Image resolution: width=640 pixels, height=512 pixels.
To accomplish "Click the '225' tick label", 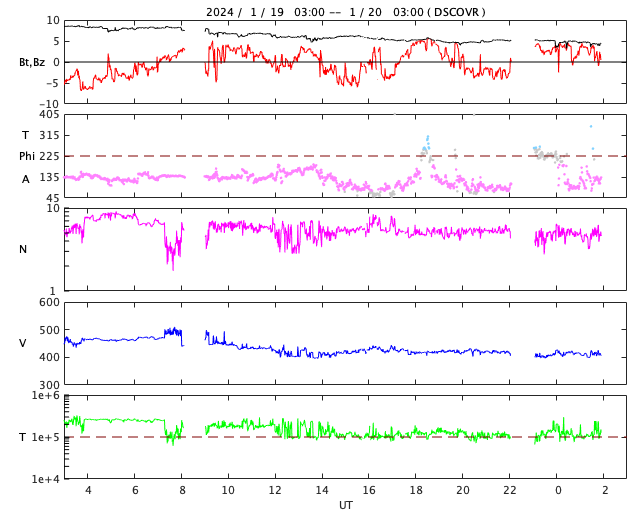I will click(x=49, y=156).
